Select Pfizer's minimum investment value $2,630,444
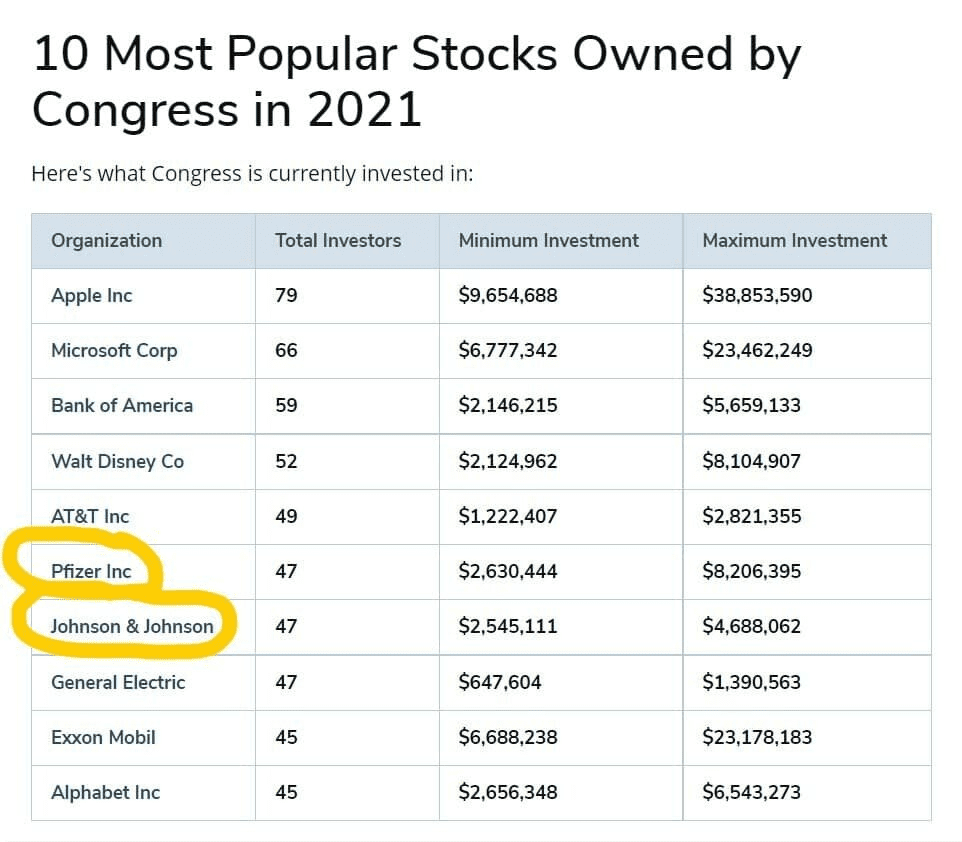This screenshot has height=842, width=962. coord(508,571)
